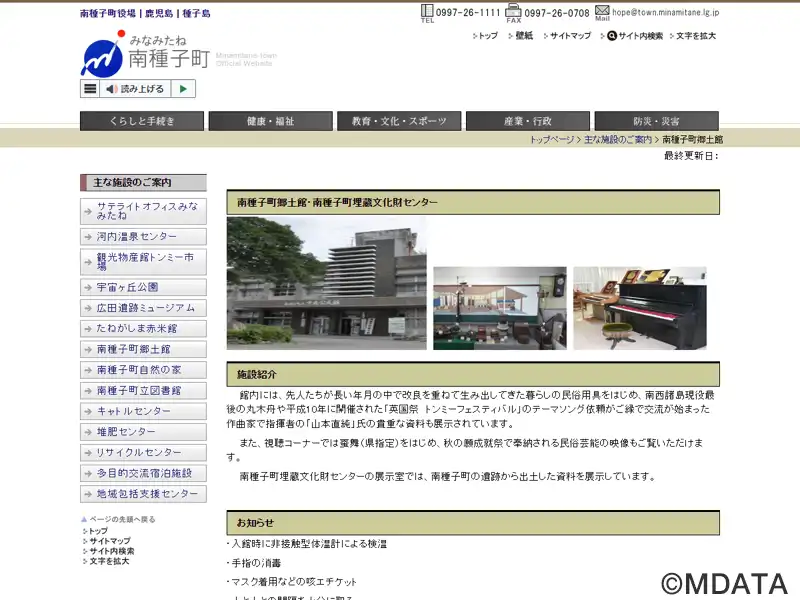Open くらしと手続き navigation tab

(x=142, y=121)
